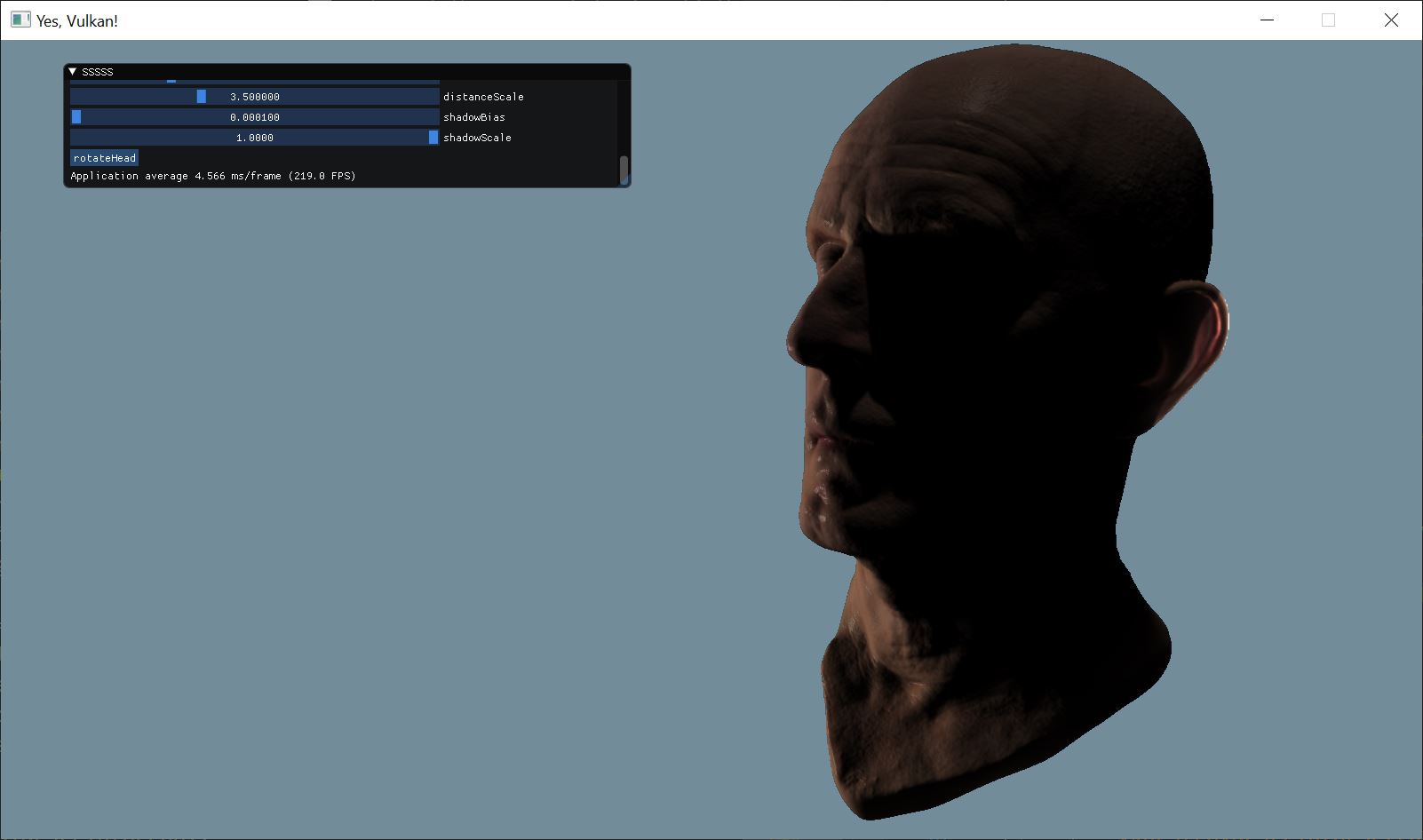Click the 'Application average' frame time text

point(213,176)
